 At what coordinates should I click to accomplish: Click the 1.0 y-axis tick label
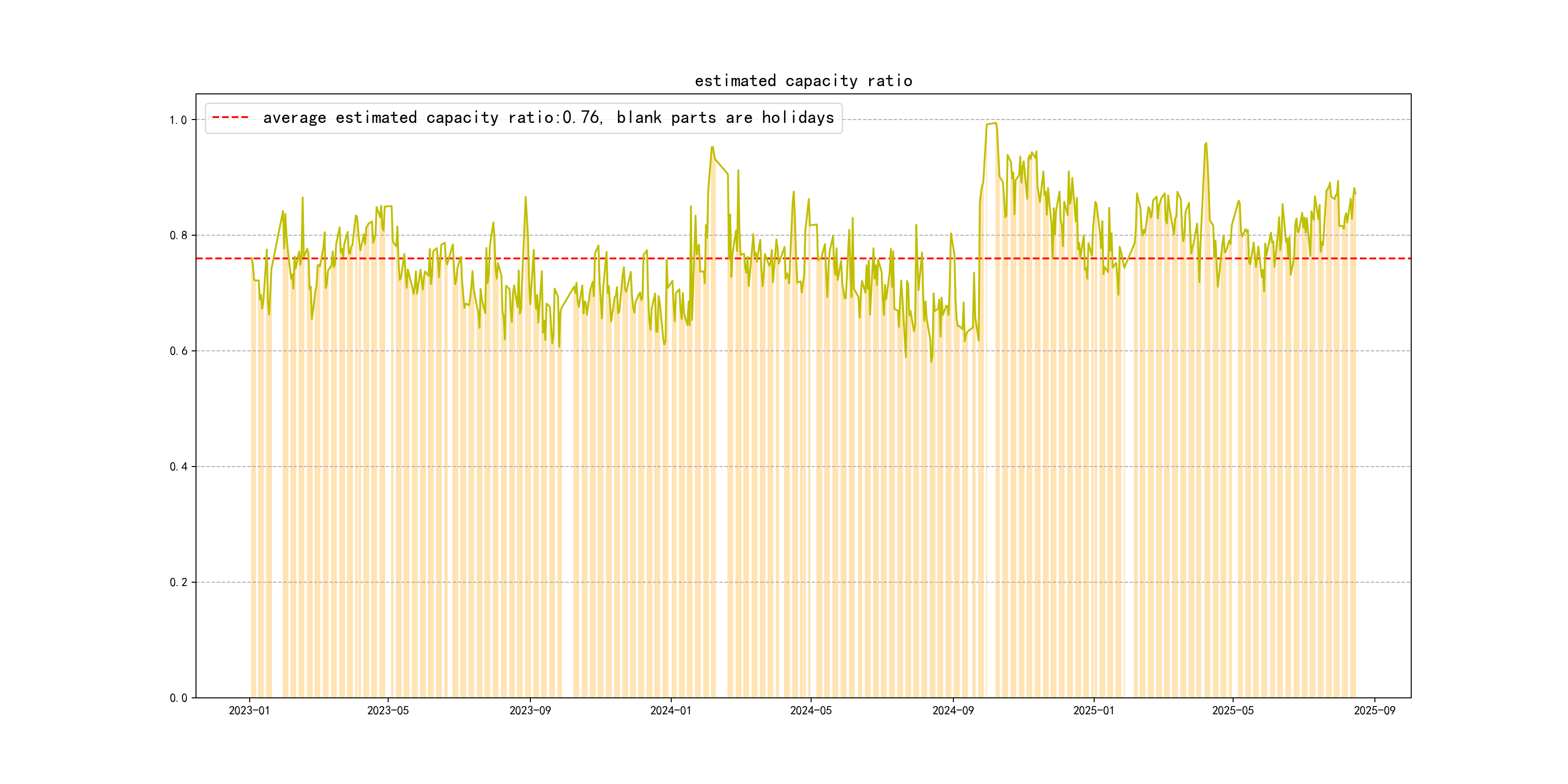point(178,120)
